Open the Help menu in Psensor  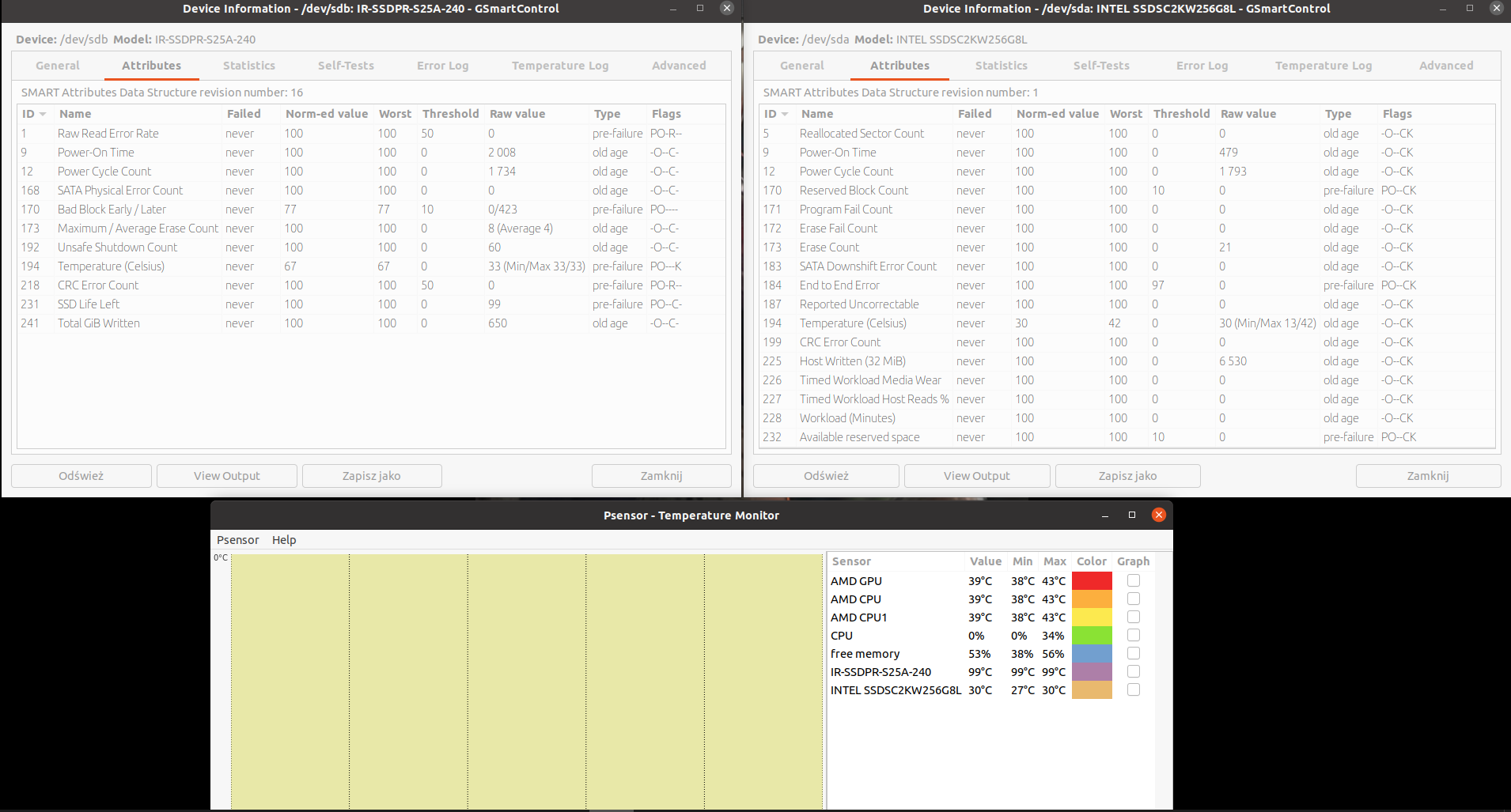[284, 540]
